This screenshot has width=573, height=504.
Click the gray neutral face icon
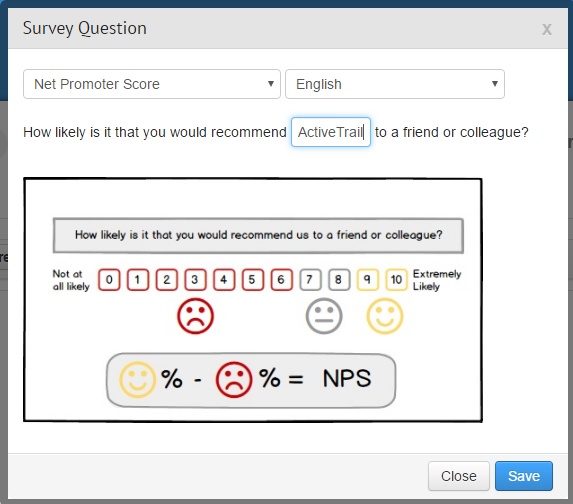point(324,316)
